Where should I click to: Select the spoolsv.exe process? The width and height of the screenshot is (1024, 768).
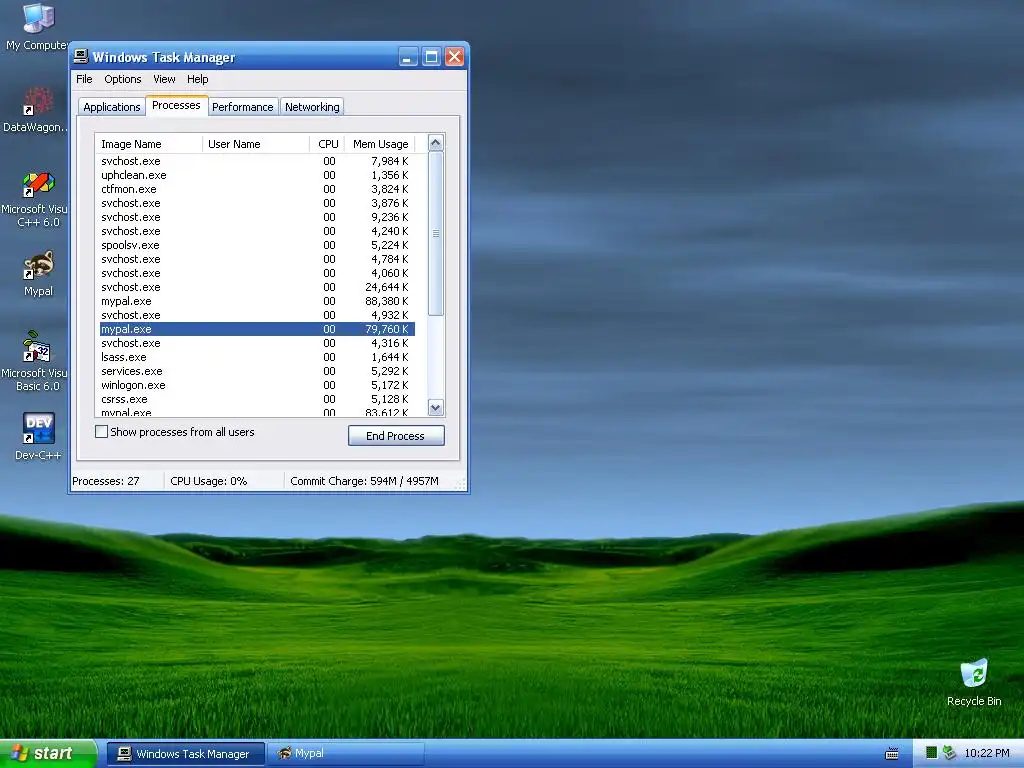click(x=257, y=245)
